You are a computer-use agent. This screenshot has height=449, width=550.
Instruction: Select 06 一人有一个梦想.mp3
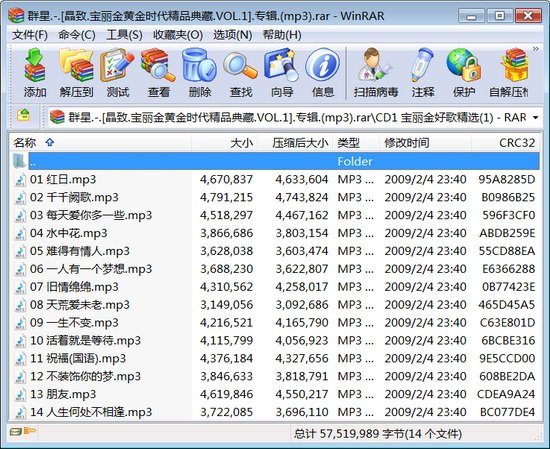275,269
